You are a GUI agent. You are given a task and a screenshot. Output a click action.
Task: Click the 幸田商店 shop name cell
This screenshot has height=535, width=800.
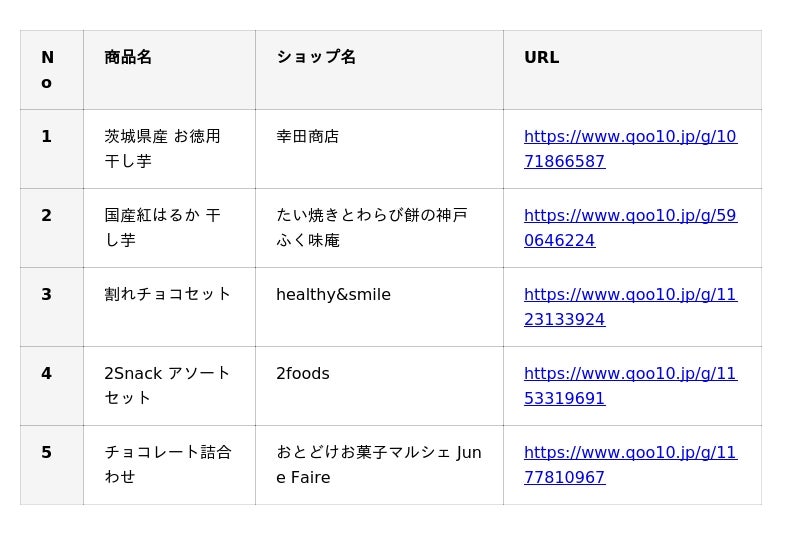[308, 137]
